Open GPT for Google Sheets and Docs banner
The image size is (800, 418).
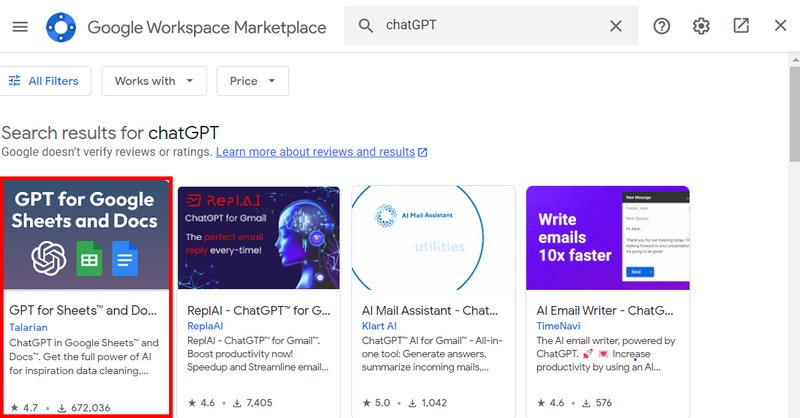[x=86, y=235]
